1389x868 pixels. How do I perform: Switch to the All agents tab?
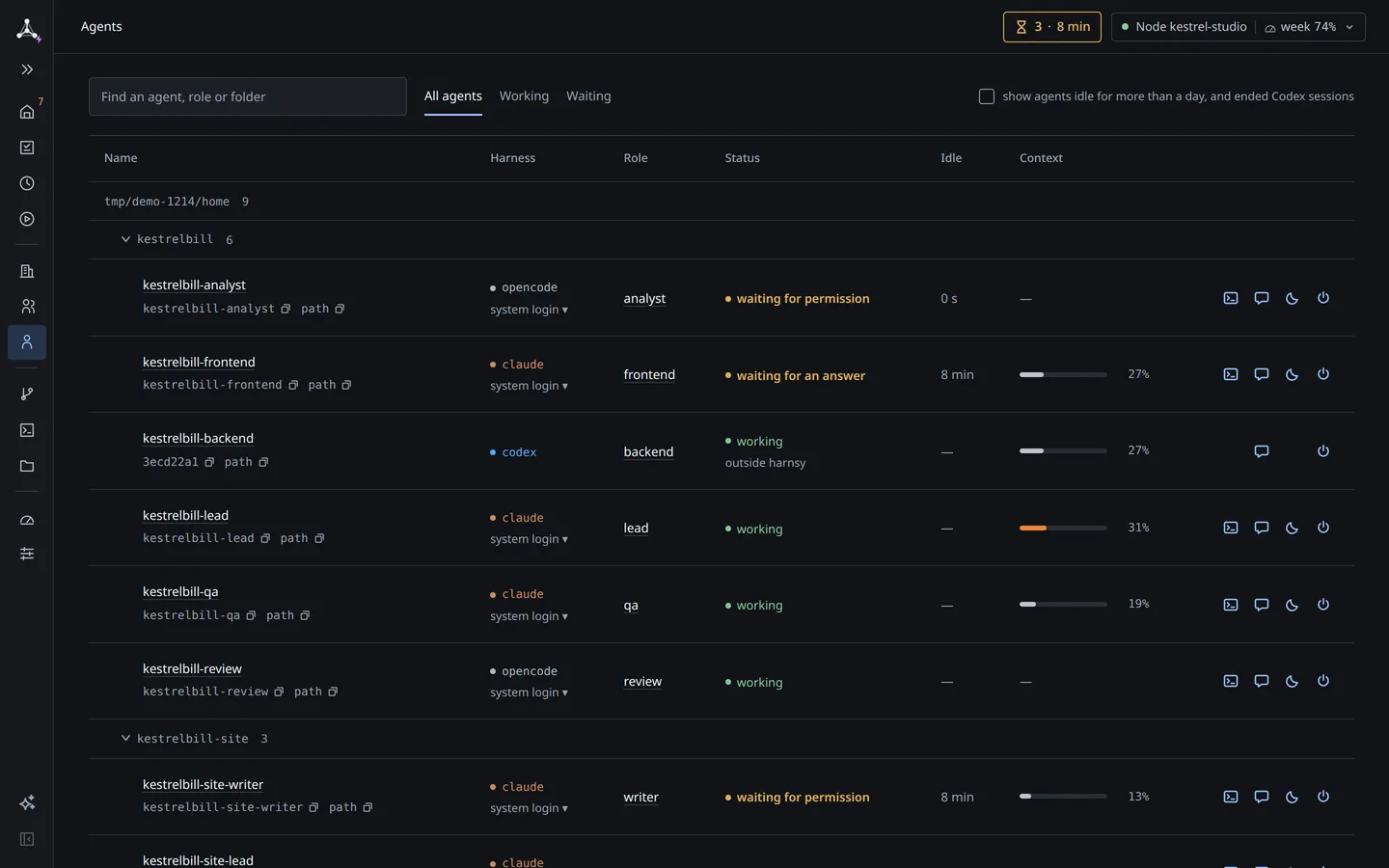click(x=453, y=96)
